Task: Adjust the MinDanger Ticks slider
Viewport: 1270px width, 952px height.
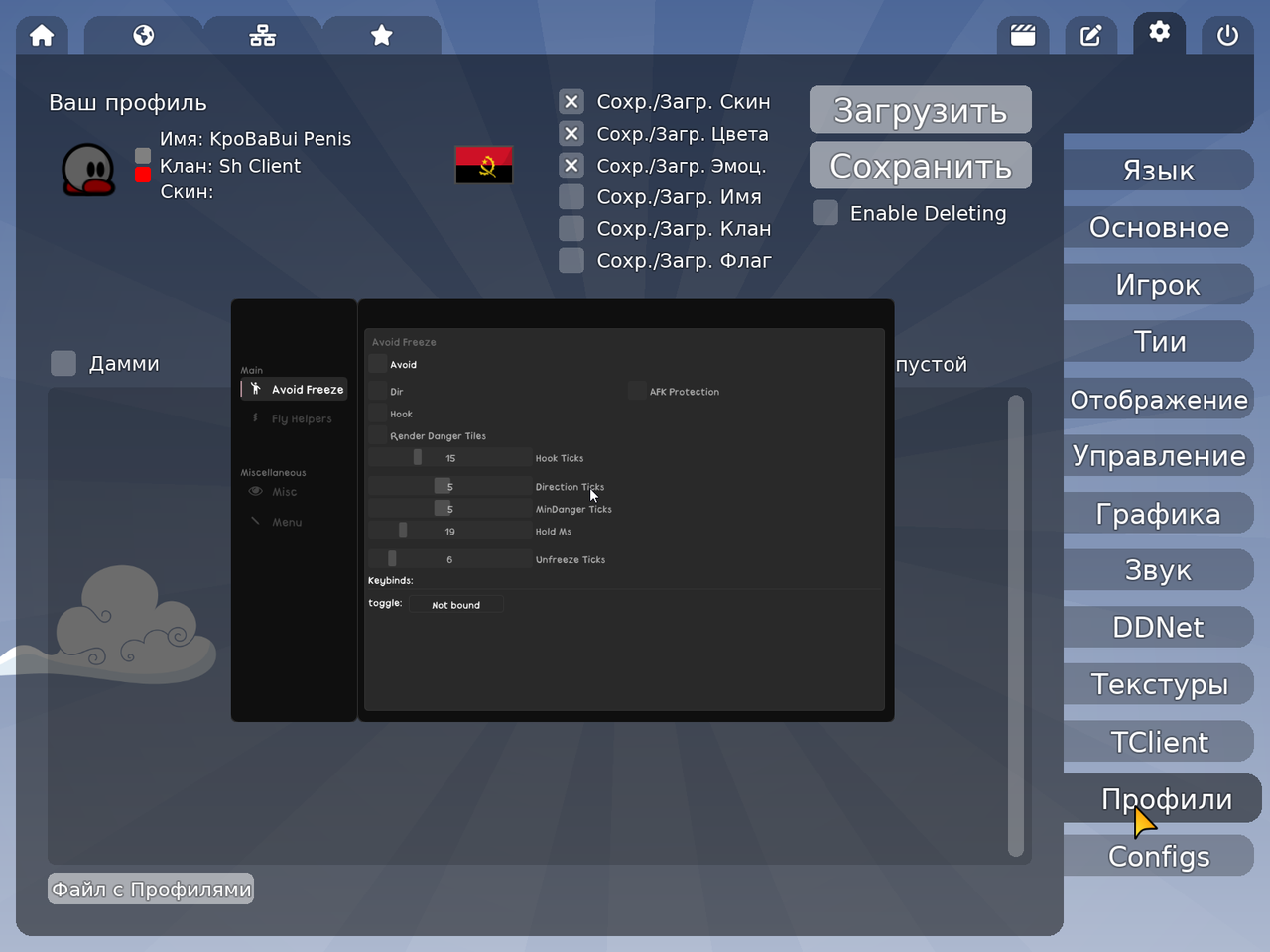Action: 450,508
